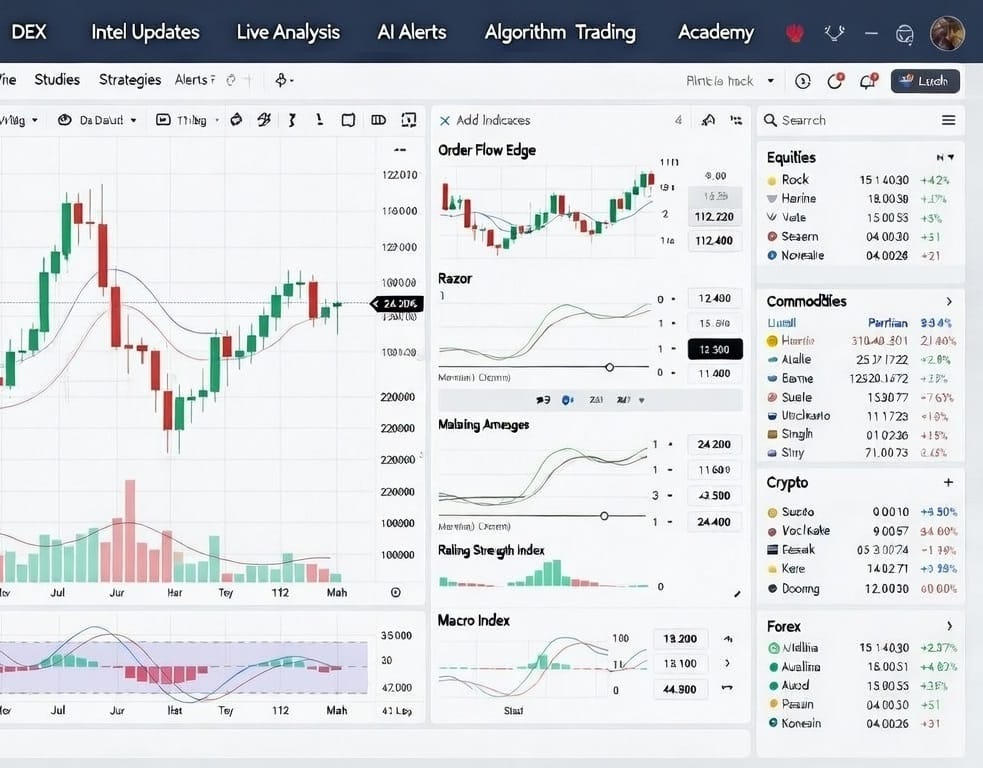Add a Crypto item with plus

point(949,482)
